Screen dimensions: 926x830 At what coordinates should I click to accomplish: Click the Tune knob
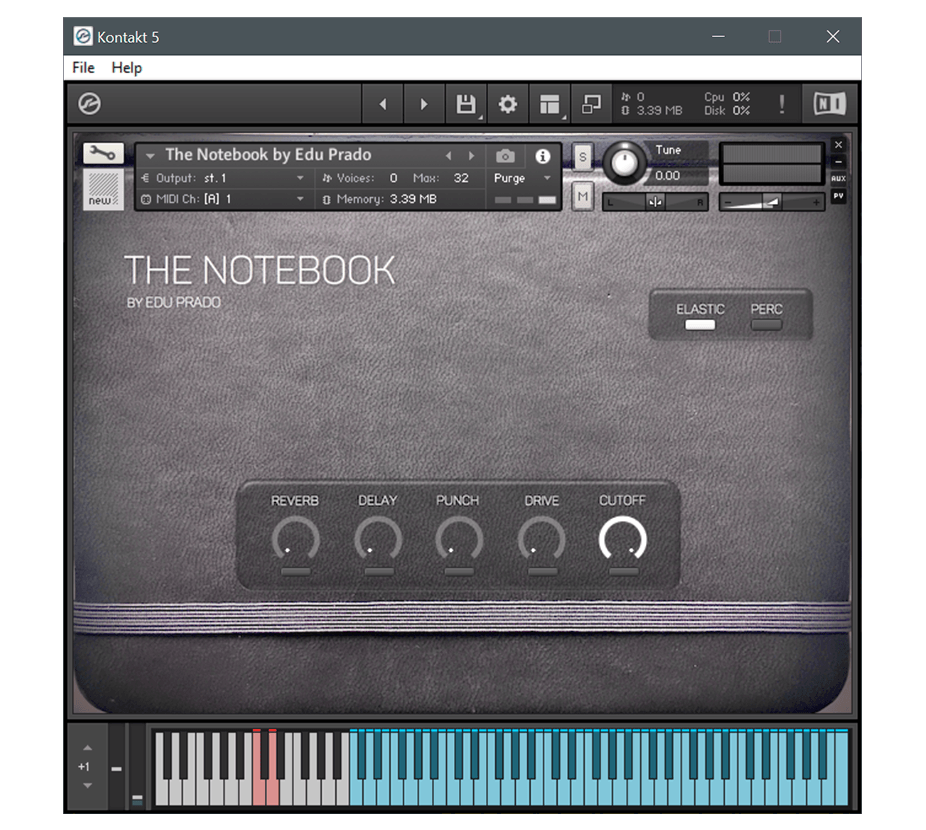(624, 162)
